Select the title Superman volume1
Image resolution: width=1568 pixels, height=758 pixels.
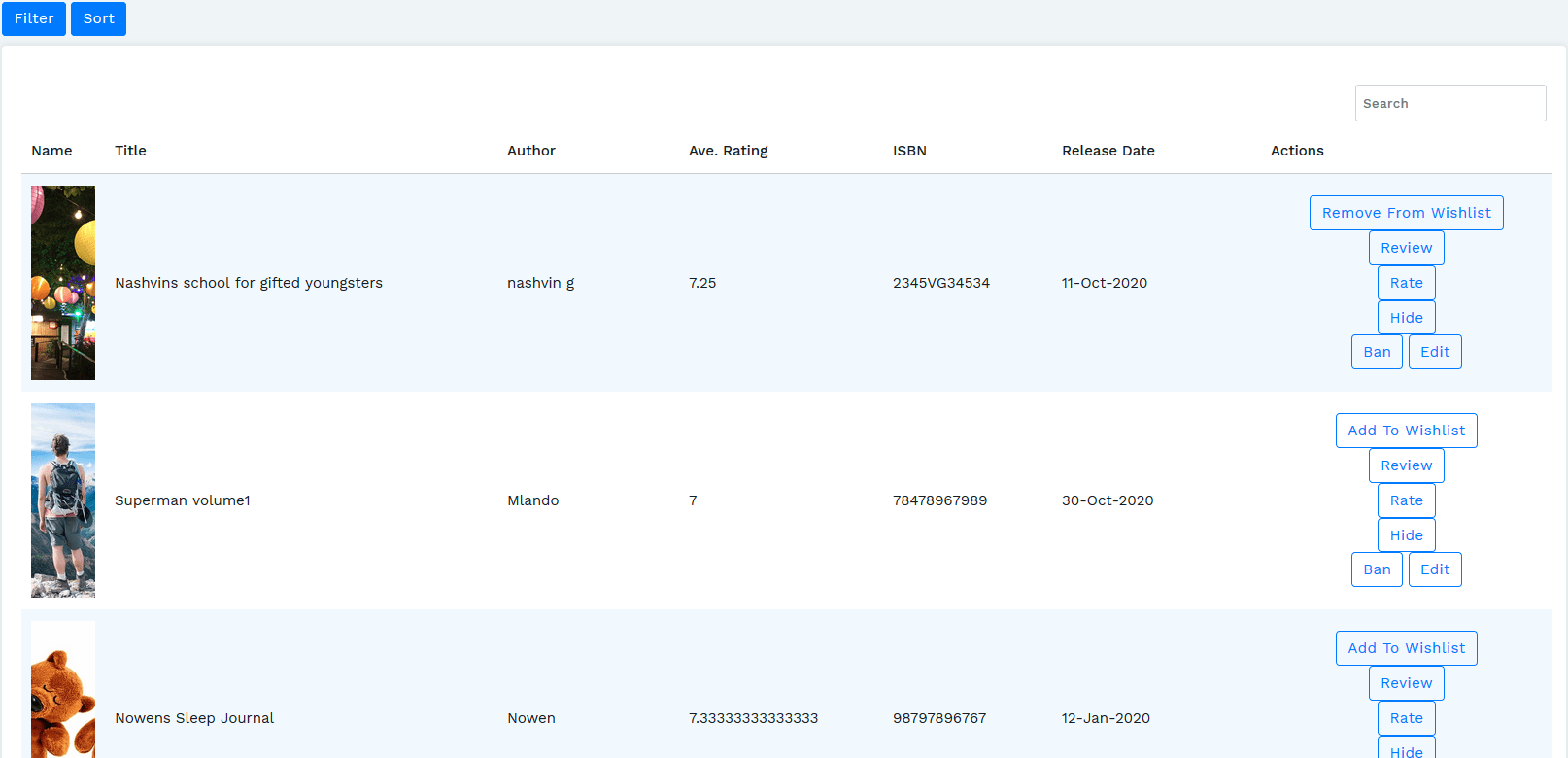click(x=183, y=500)
